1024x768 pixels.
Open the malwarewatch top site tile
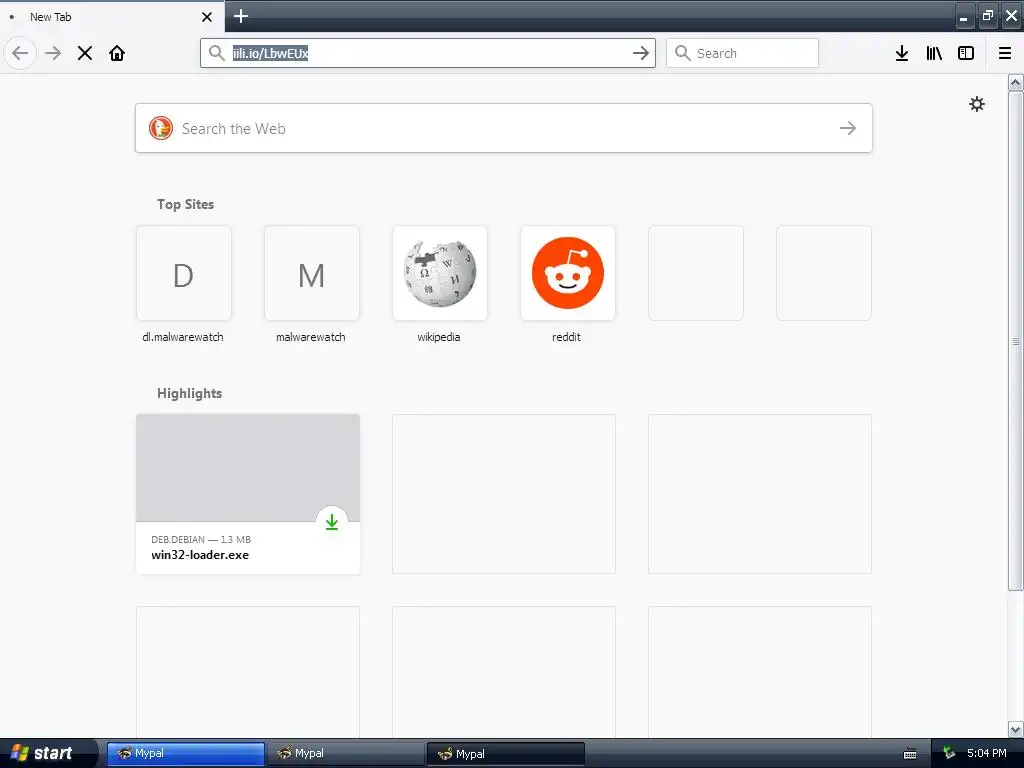coord(312,273)
